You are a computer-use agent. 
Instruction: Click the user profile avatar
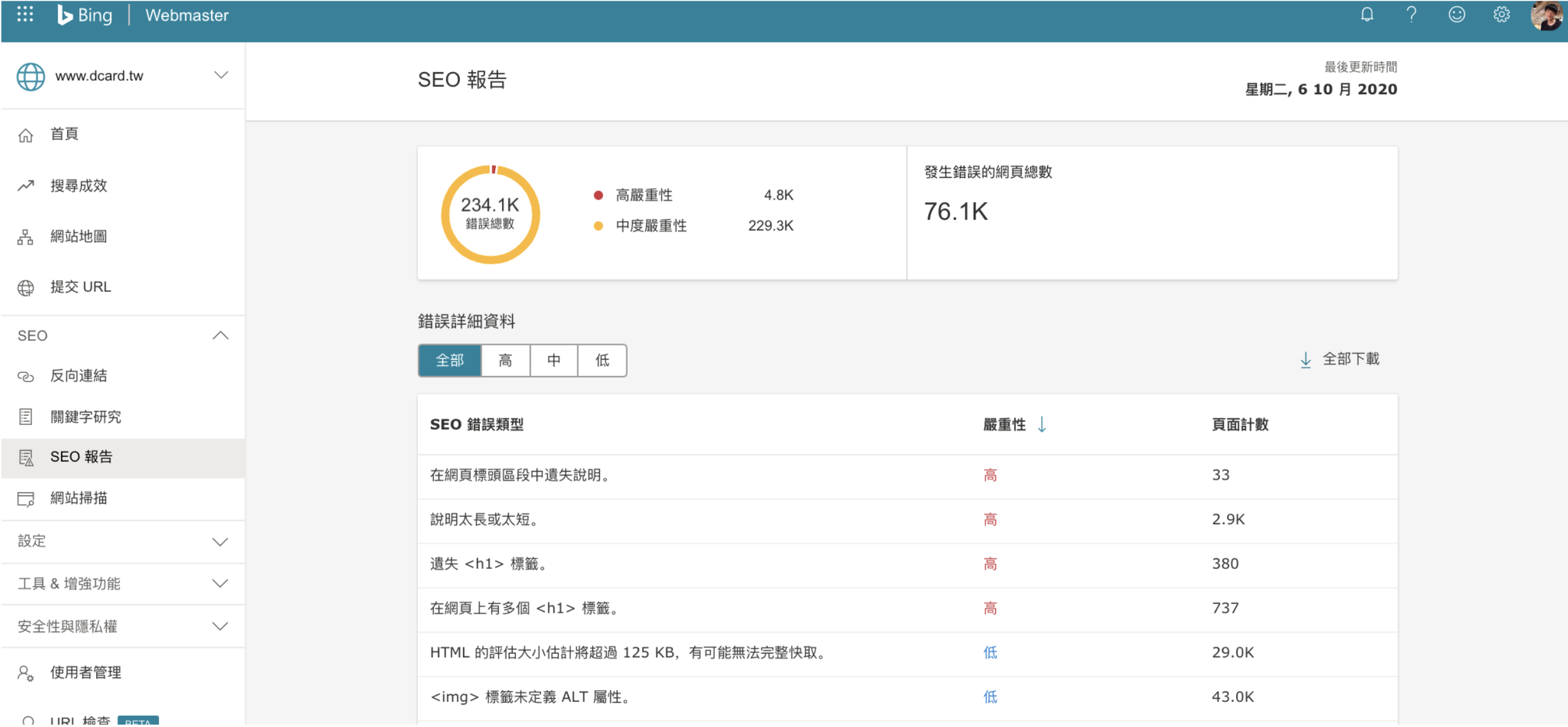(1545, 15)
